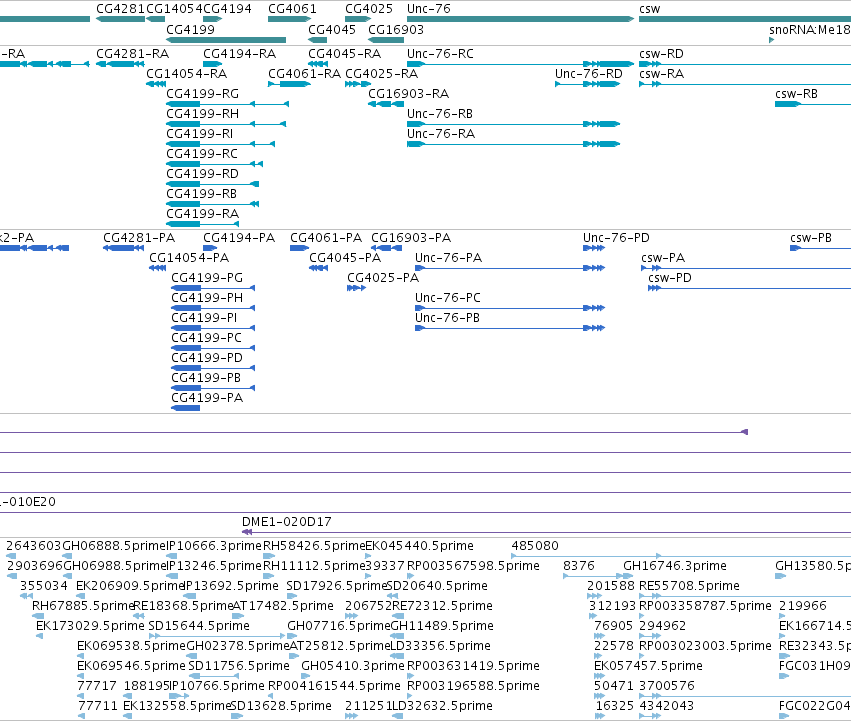
Task: Click the CG4281 gene label
Action: tap(120, 9)
